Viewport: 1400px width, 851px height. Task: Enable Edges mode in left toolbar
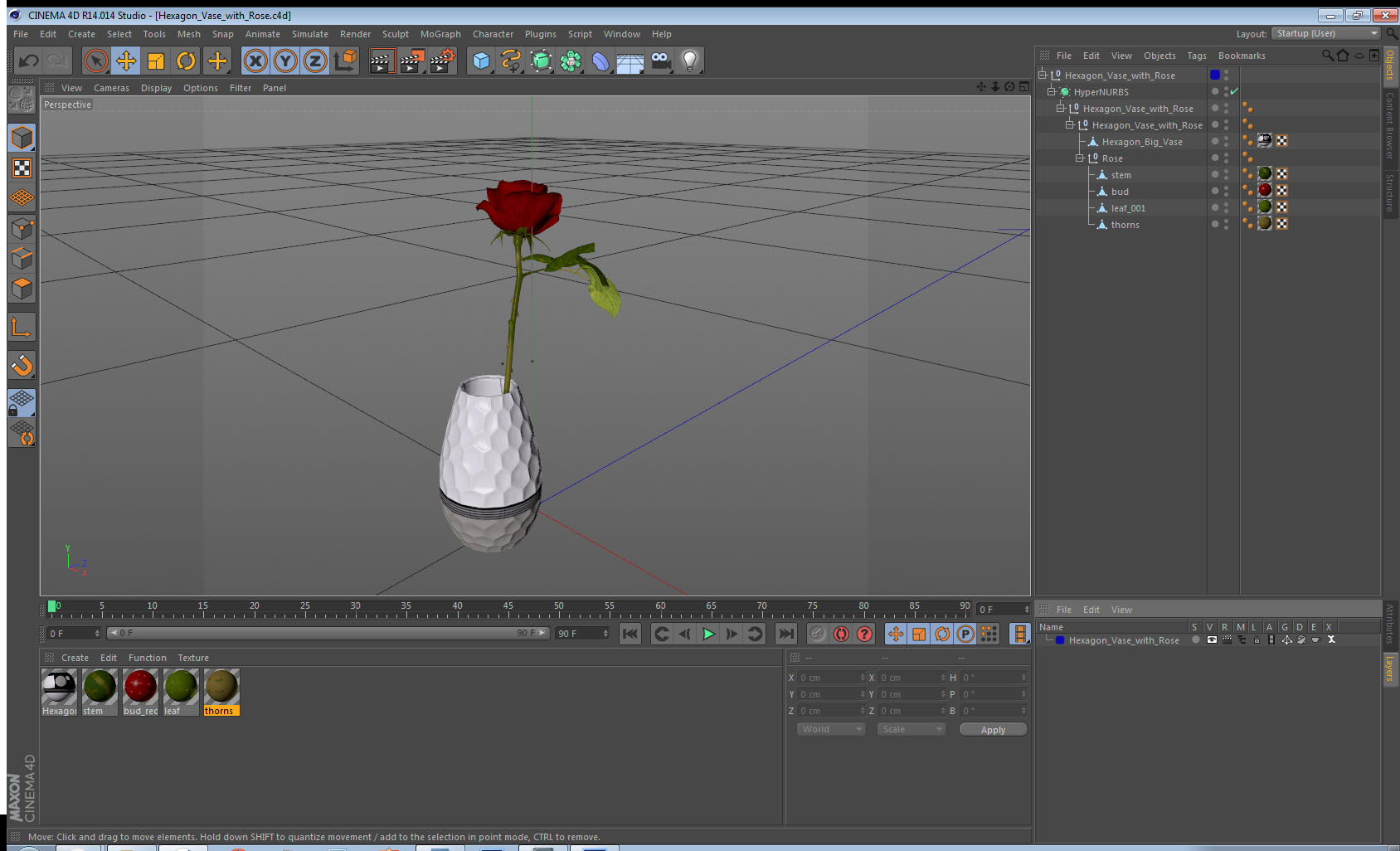pyautogui.click(x=22, y=259)
